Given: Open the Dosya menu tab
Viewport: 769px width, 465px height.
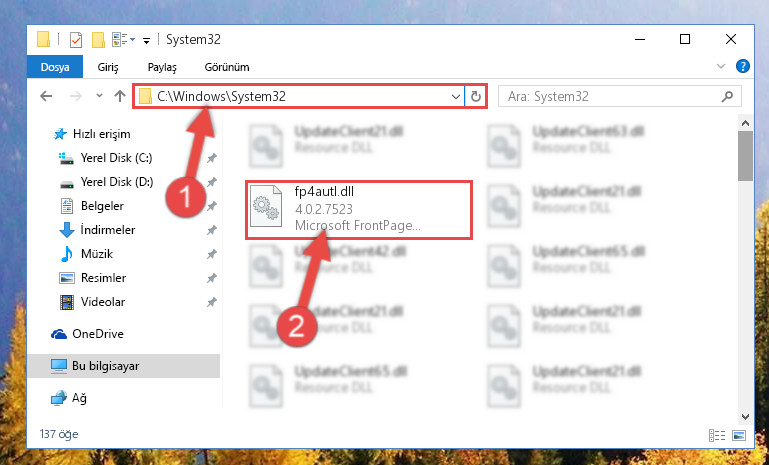Looking at the screenshot, I should click(55, 67).
